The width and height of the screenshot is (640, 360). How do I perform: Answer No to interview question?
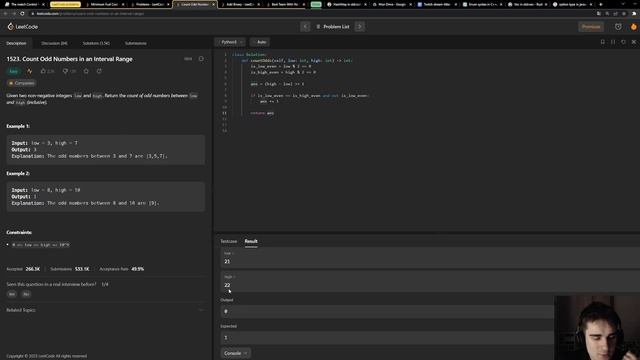(x=26, y=294)
